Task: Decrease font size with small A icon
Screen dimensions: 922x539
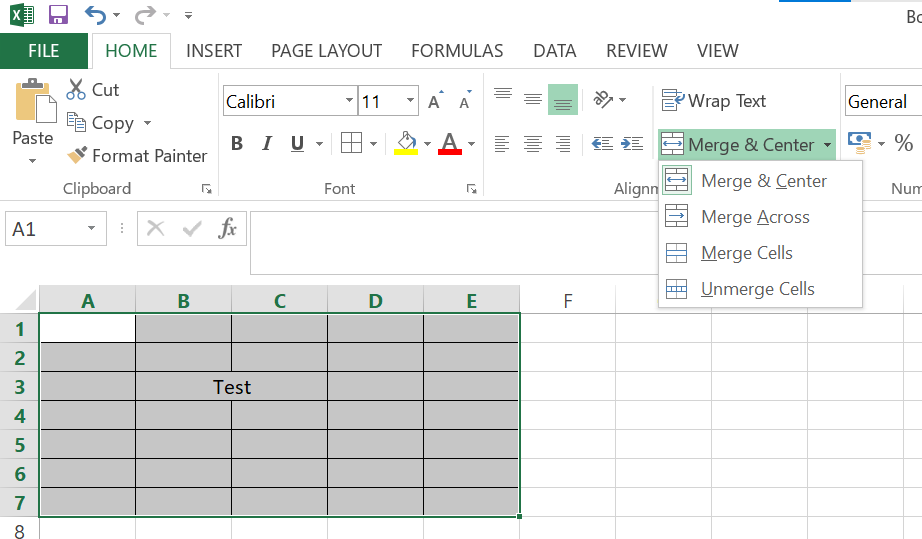Action: 466,101
